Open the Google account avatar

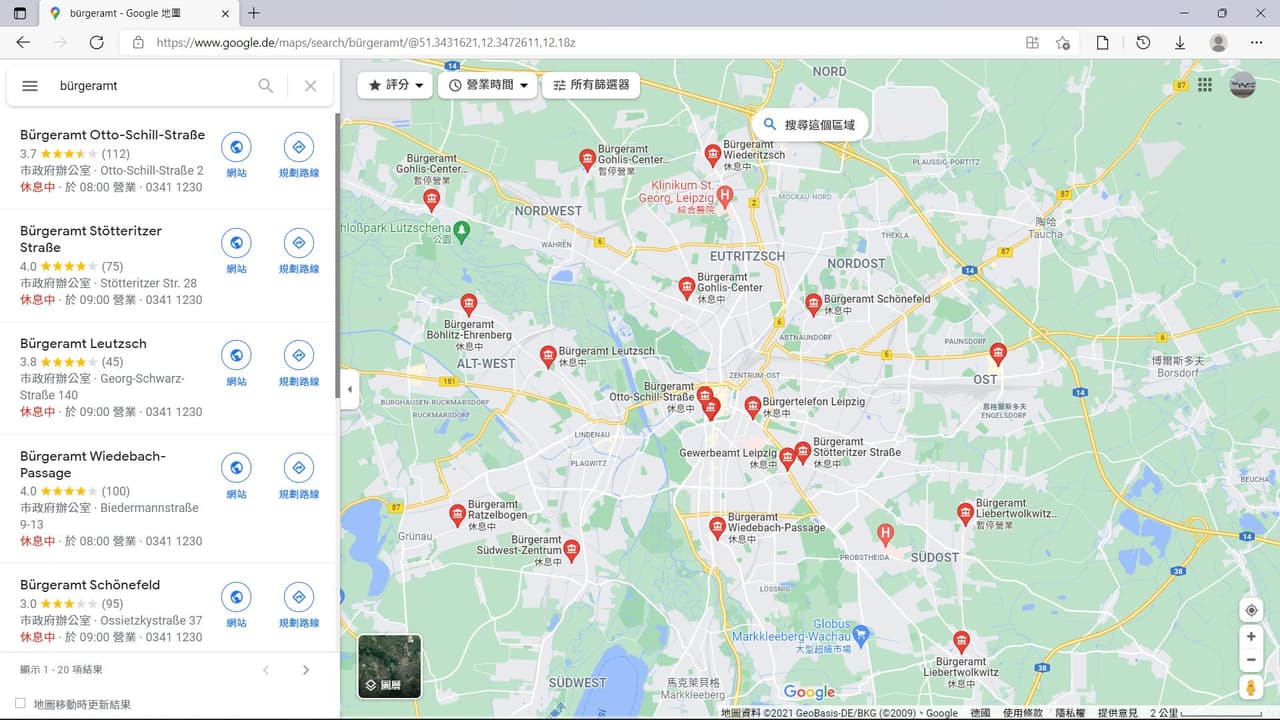pyautogui.click(x=1242, y=85)
